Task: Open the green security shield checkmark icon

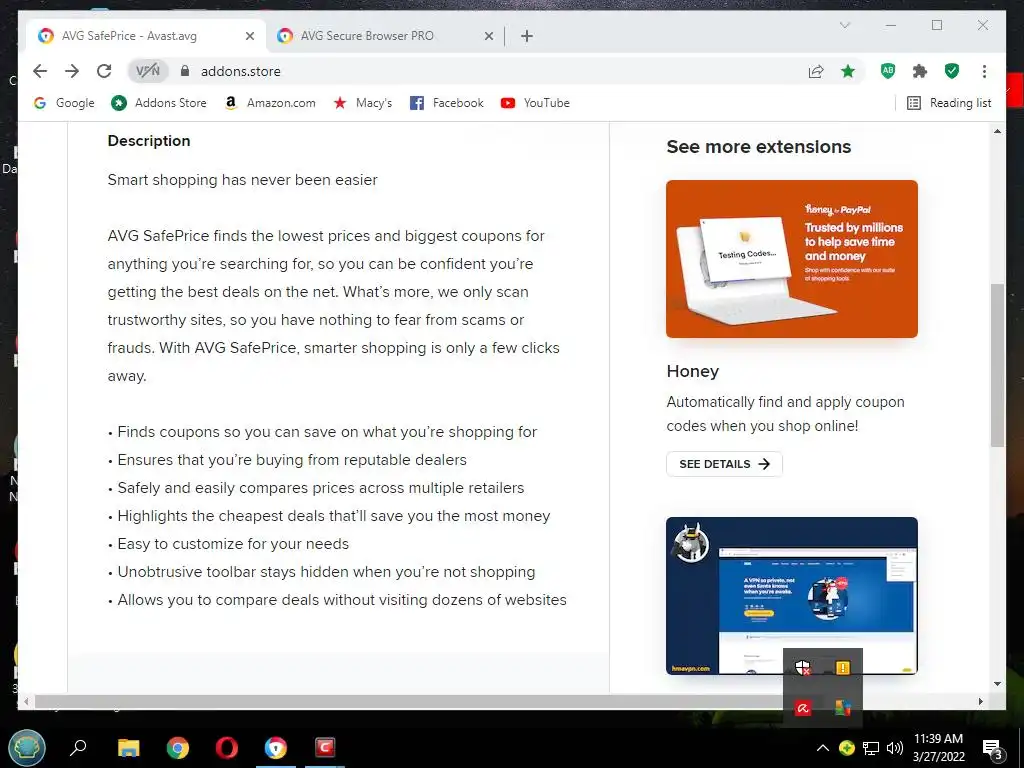Action: pyautogui.click(x=952, y=71)
